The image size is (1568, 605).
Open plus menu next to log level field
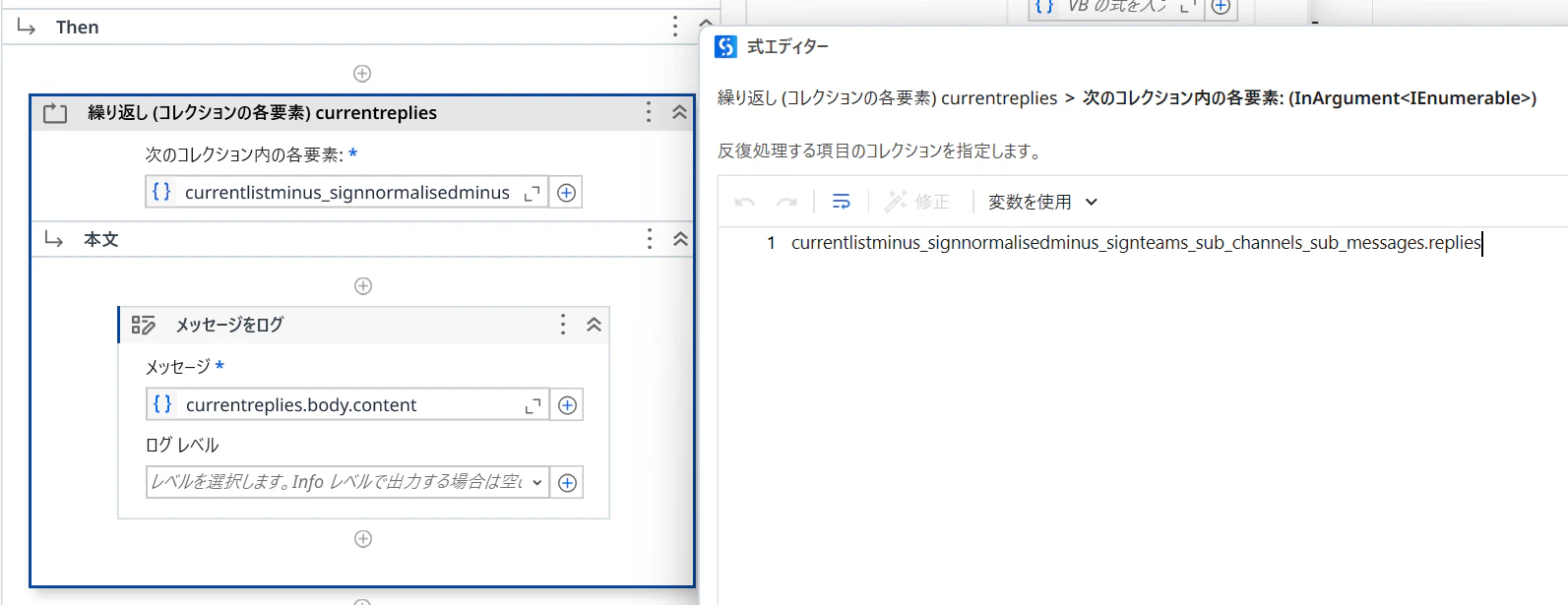567,482
